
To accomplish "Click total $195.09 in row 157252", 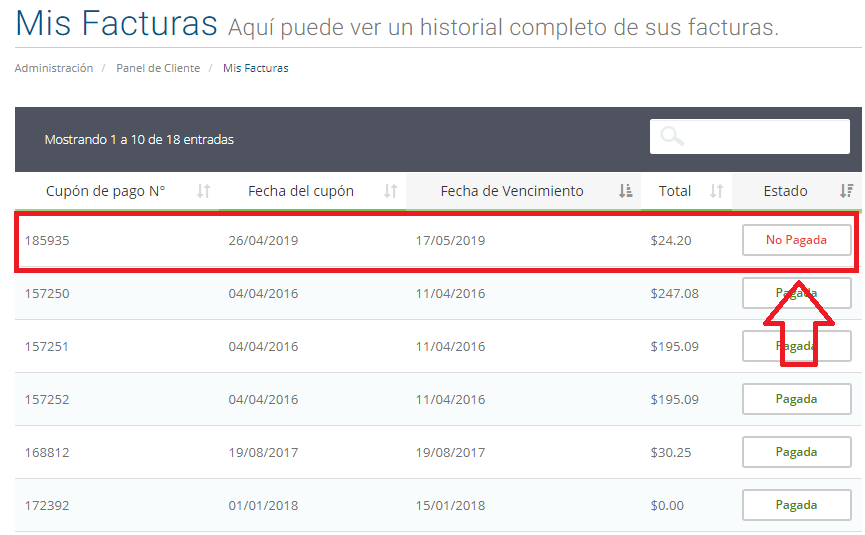I will click(675, 399).
